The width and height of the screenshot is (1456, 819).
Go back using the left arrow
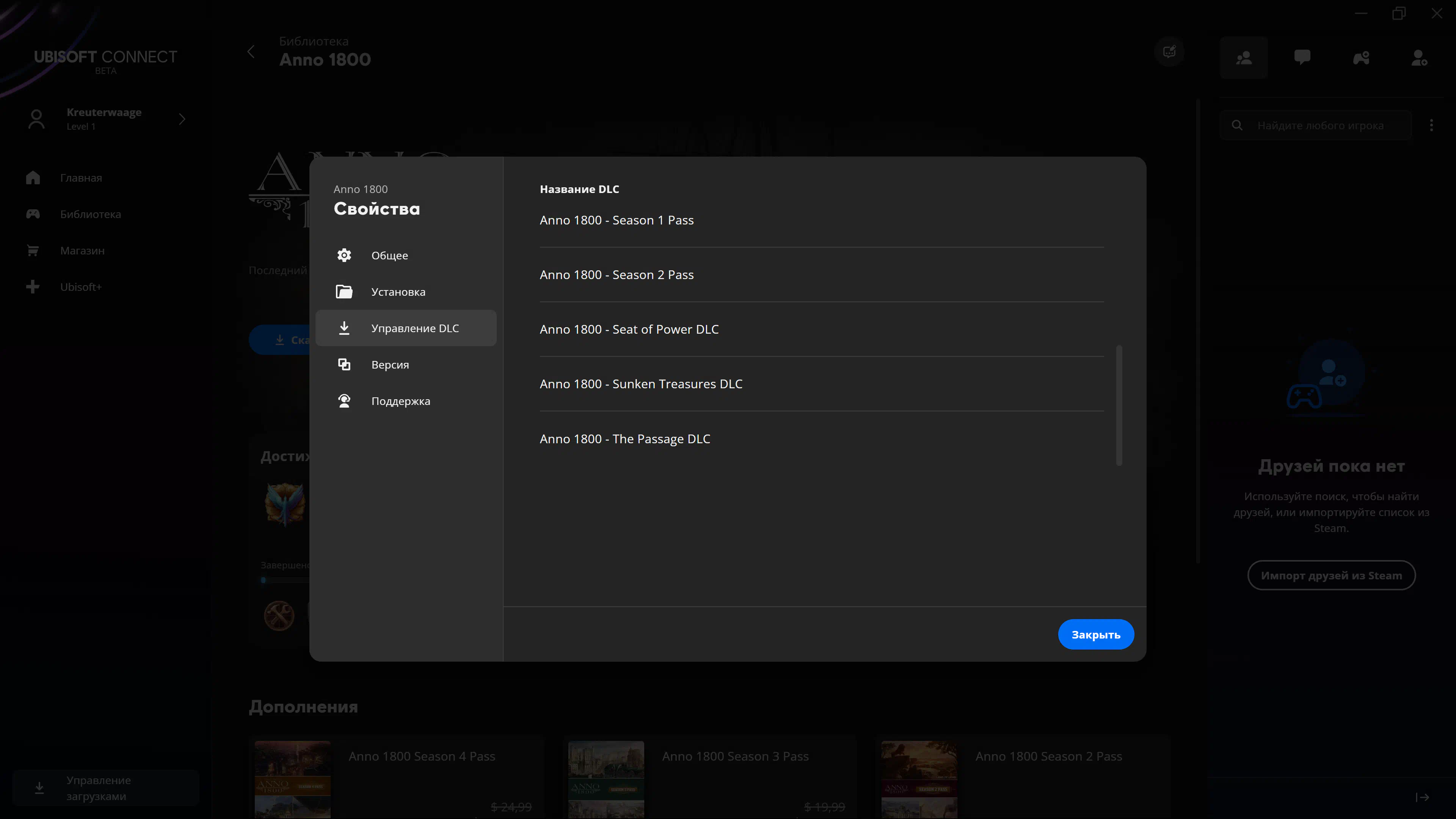pyautogui.click(x=251, y=52)
